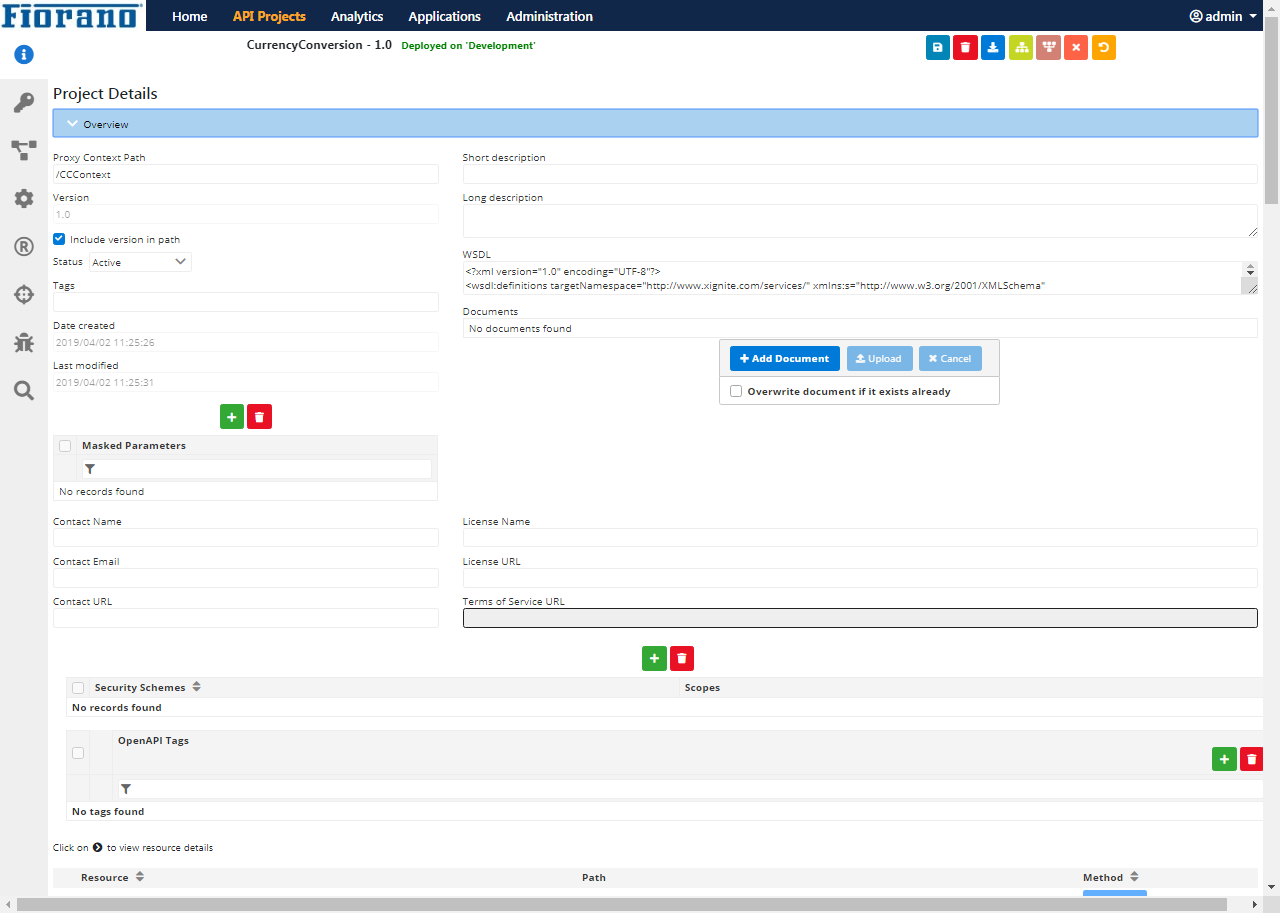
Task: Click the Upload button
Action: coord(880,359)
